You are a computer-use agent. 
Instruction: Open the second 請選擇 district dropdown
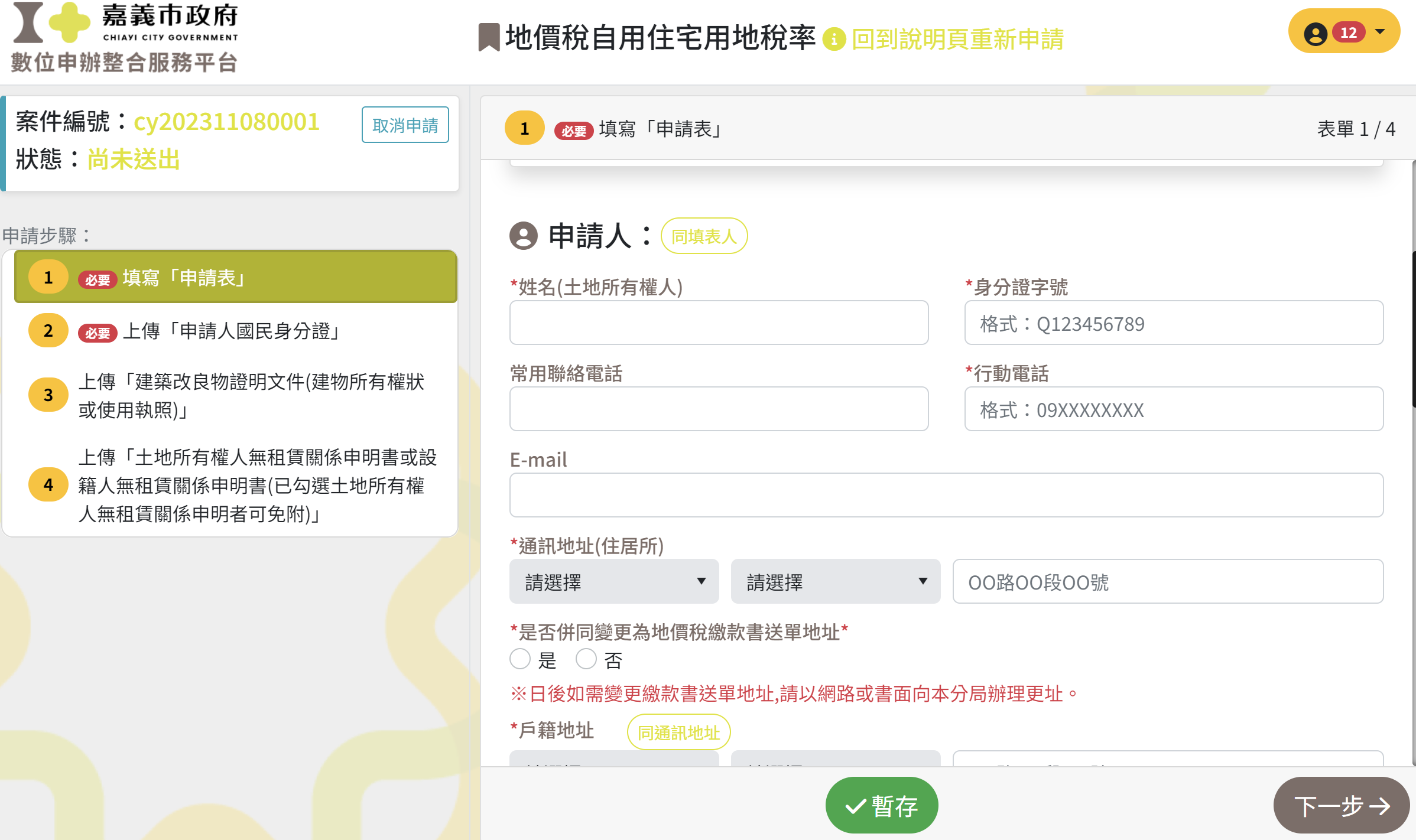[x=835, y=582]
